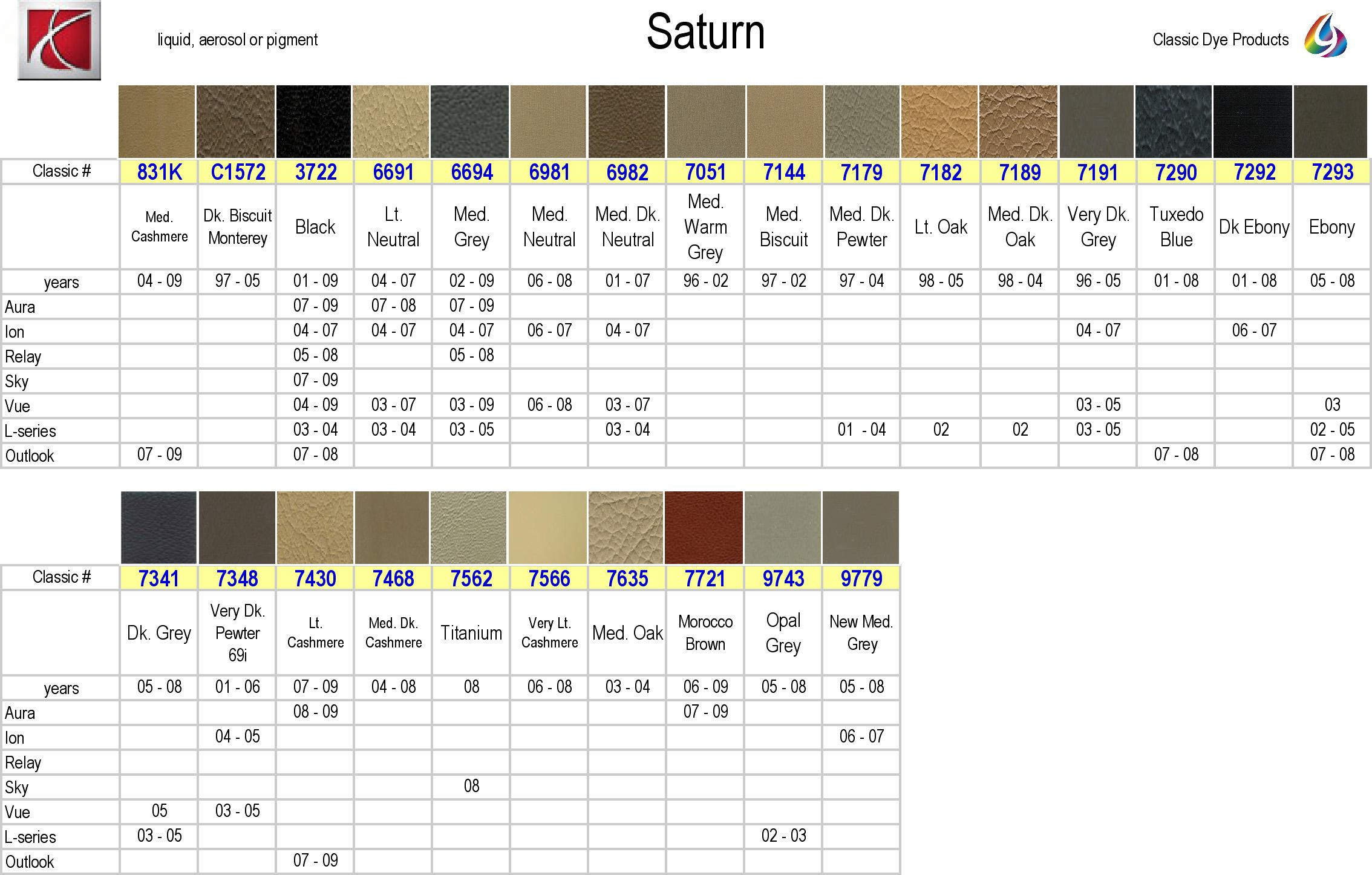Image resolution: width=1372 pixels, height=875 pixels.
Task: Choose the Med. Grey 6694 swatch
Action: tap(469, 122)
